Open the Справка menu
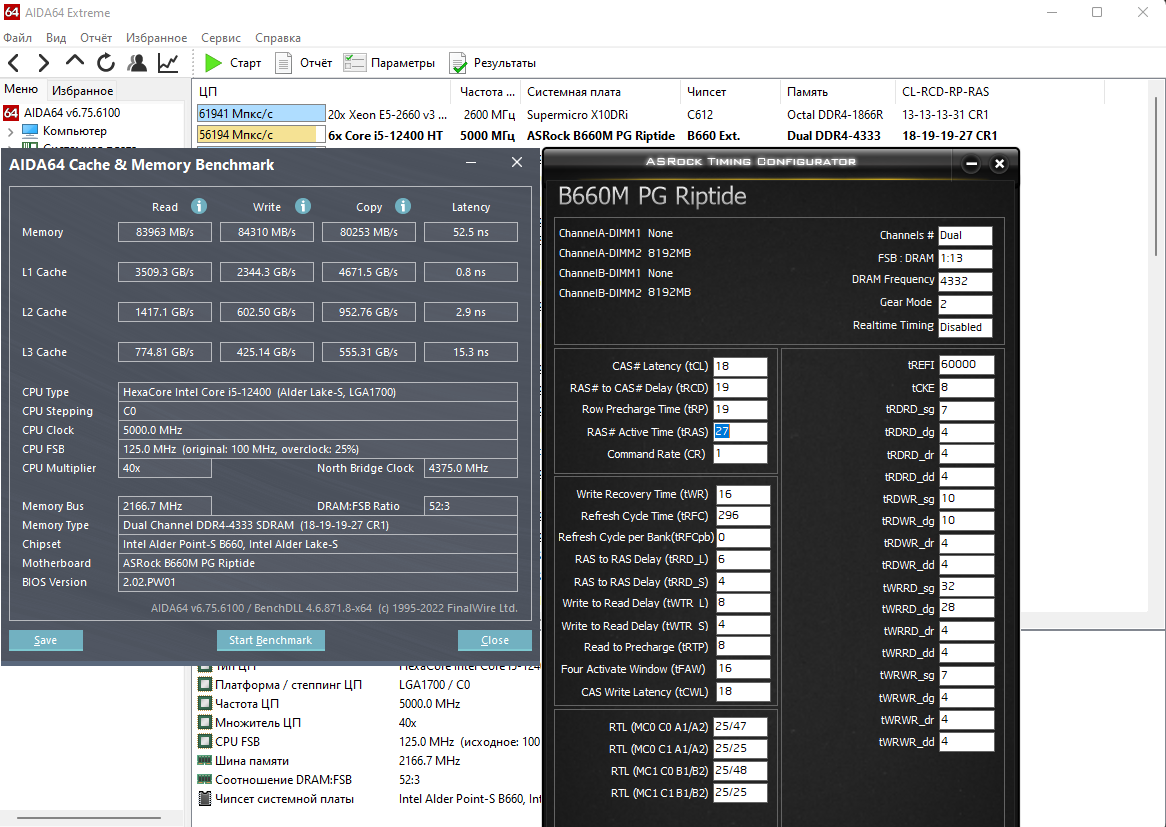This screenshot has height=827, width=1166. pyautogui.click(x=278, y=38)
